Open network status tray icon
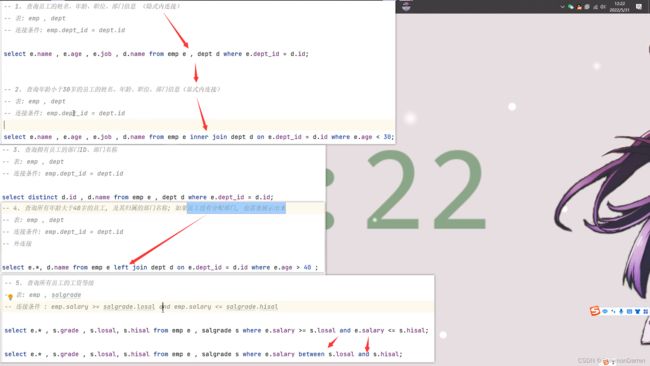 click(595, 7)
